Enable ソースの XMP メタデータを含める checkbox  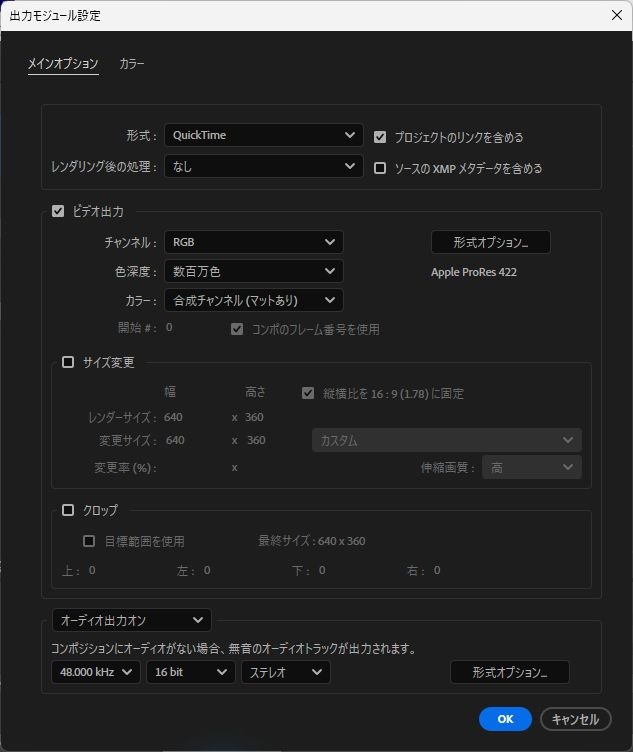point(380,168)
